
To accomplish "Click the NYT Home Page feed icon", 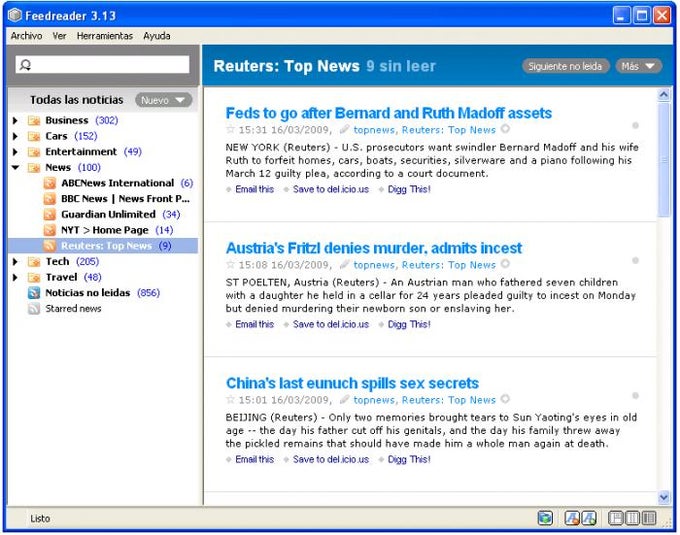I will coord(50,230).
